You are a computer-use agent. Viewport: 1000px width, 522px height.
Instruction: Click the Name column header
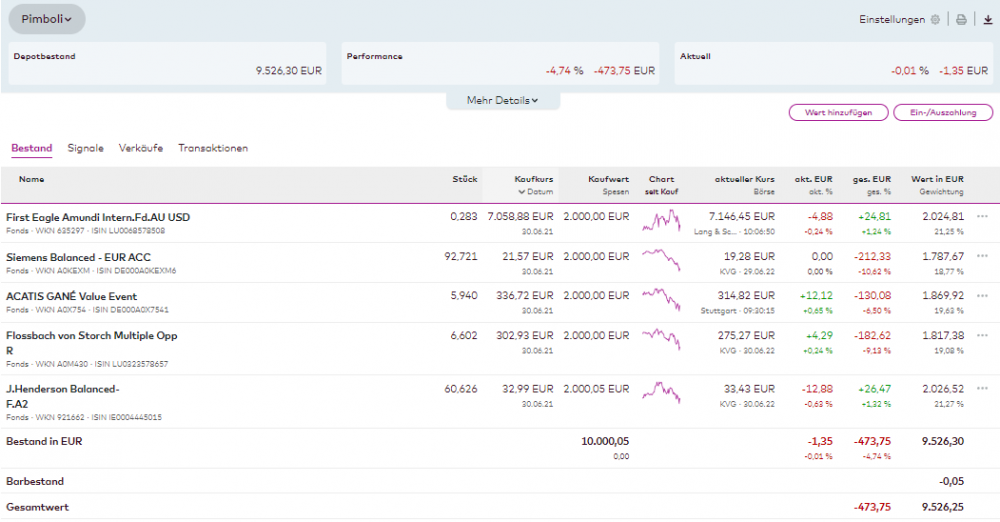31,179
